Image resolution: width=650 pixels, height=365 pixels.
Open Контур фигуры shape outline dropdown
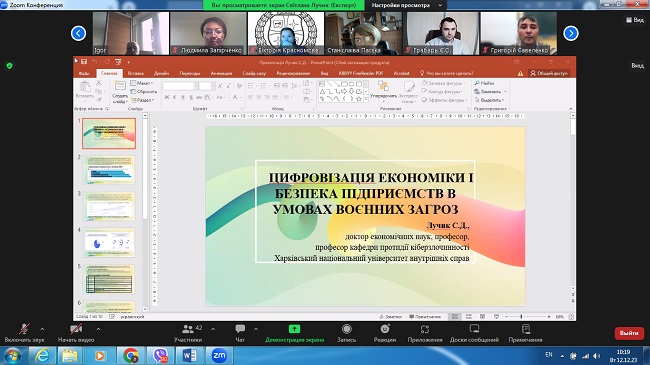443,91
